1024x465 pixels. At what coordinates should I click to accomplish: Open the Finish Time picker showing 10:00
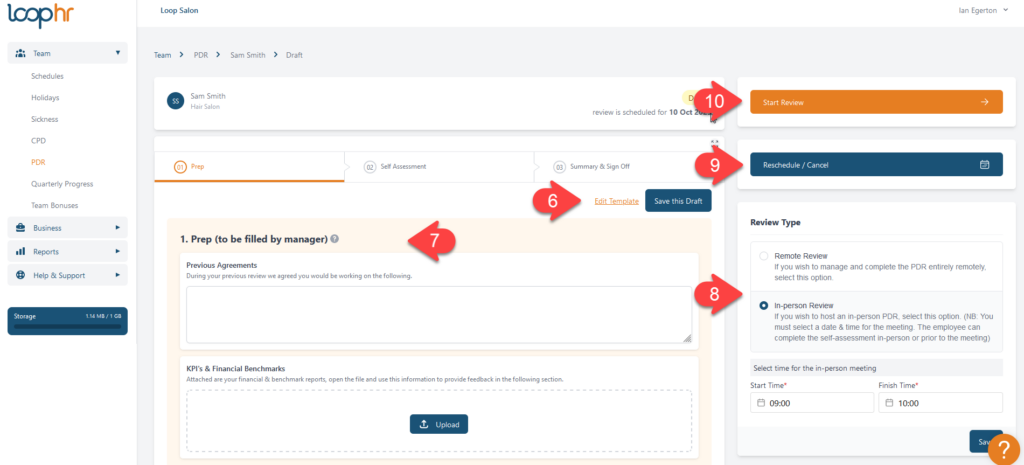[940, 403]
